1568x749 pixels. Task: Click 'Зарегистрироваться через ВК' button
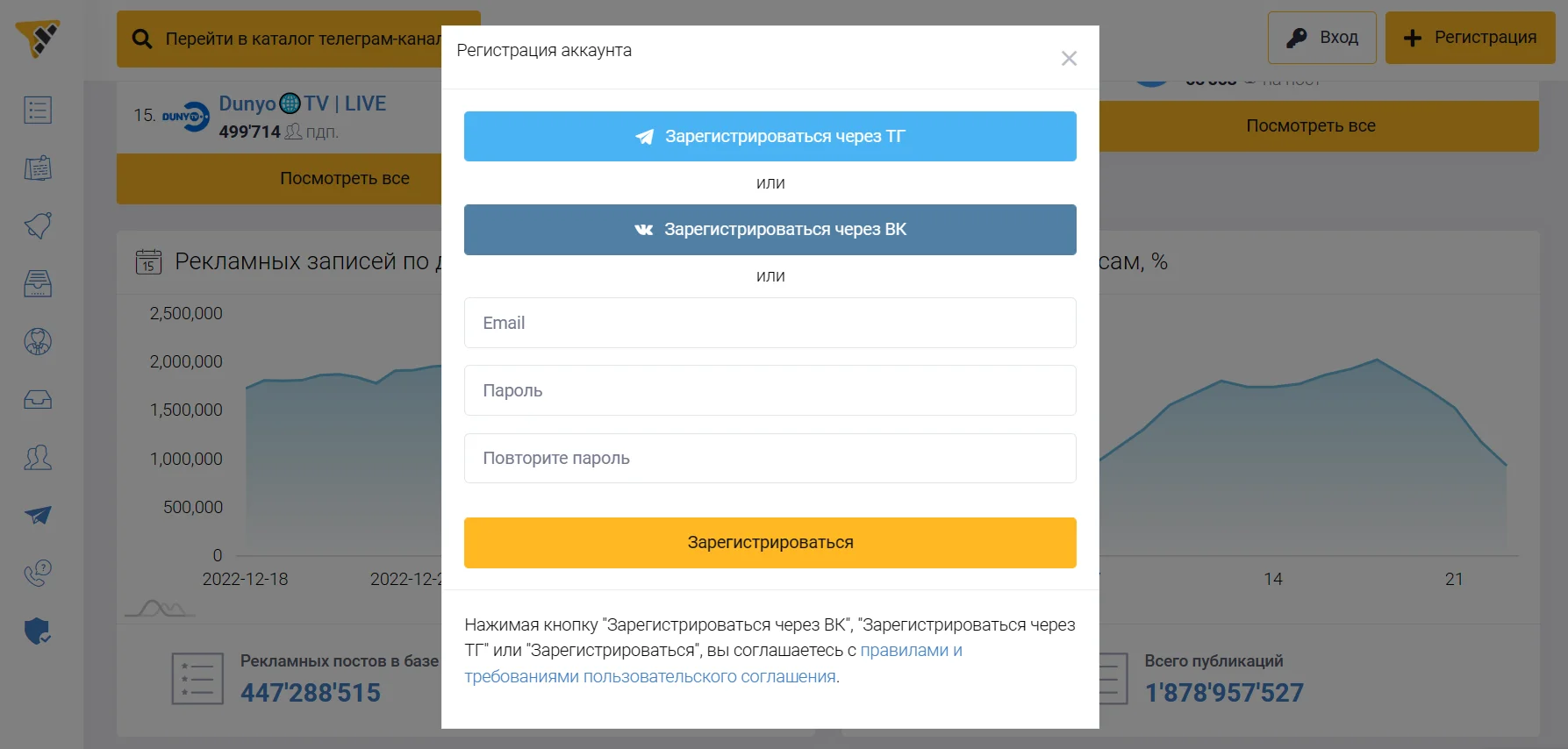click(770, 230)
